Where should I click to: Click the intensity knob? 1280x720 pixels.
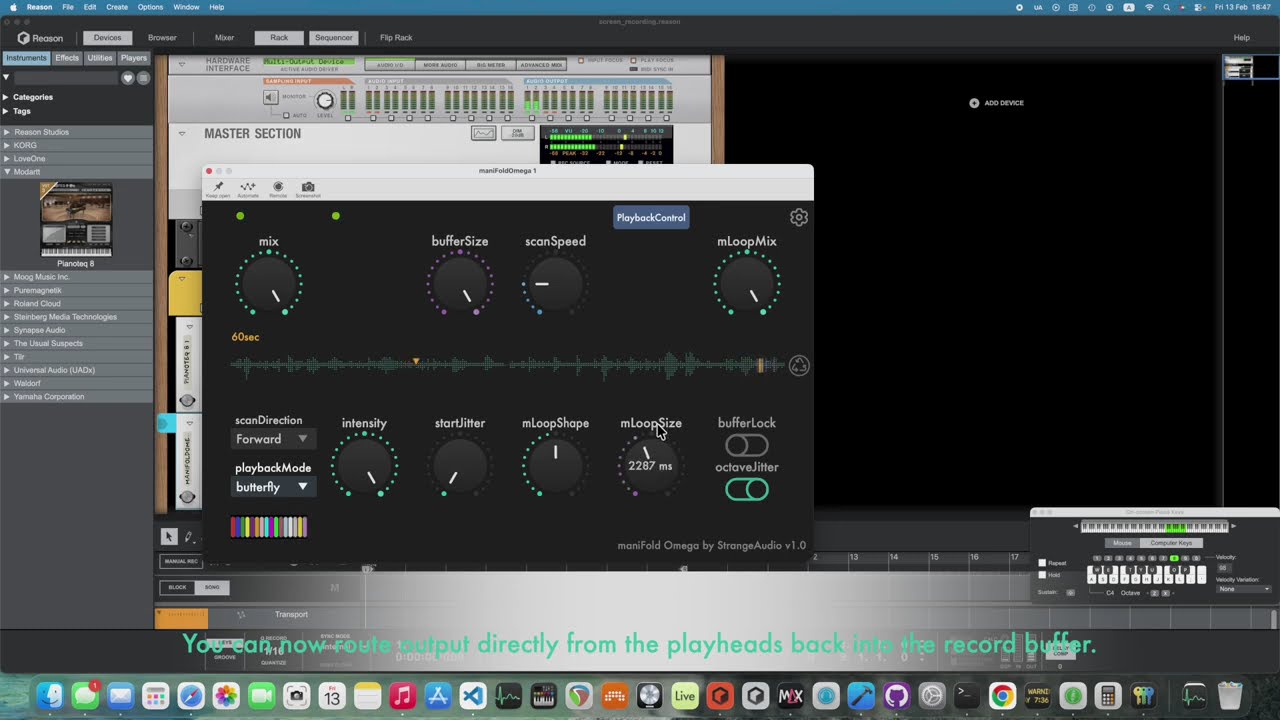click(364, 466)
